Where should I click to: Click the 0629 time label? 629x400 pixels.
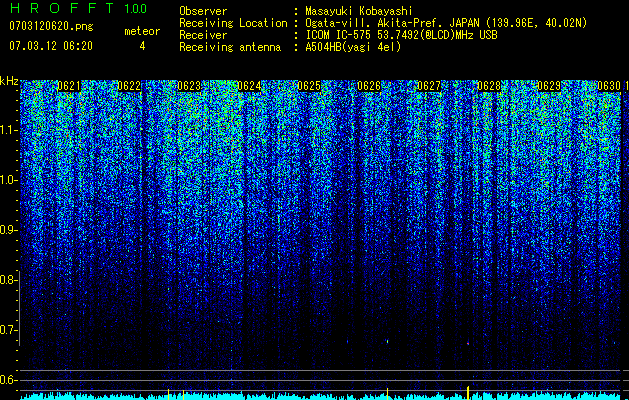click(549, 86)
